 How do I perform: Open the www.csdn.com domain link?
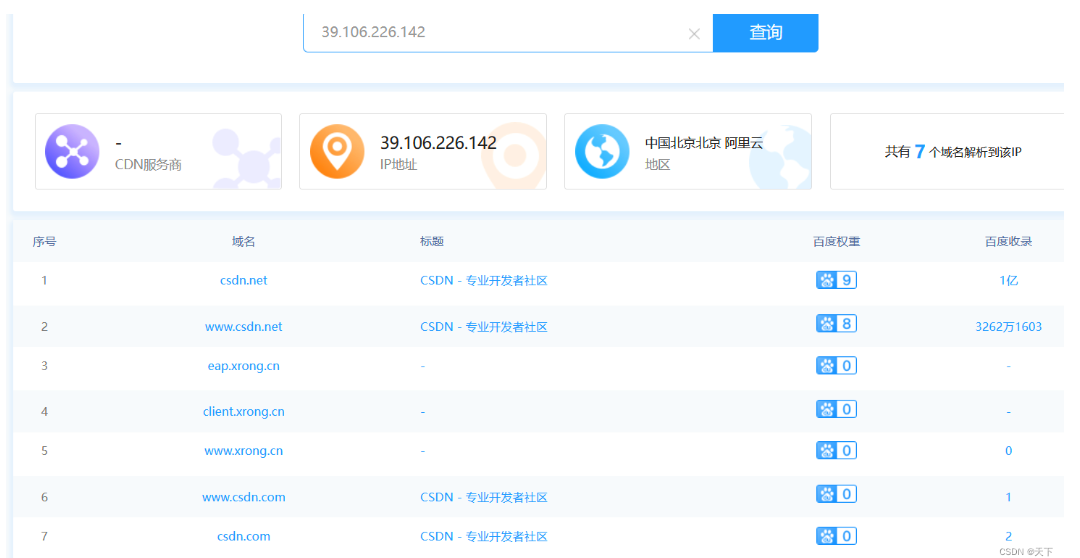pos(244,497)
